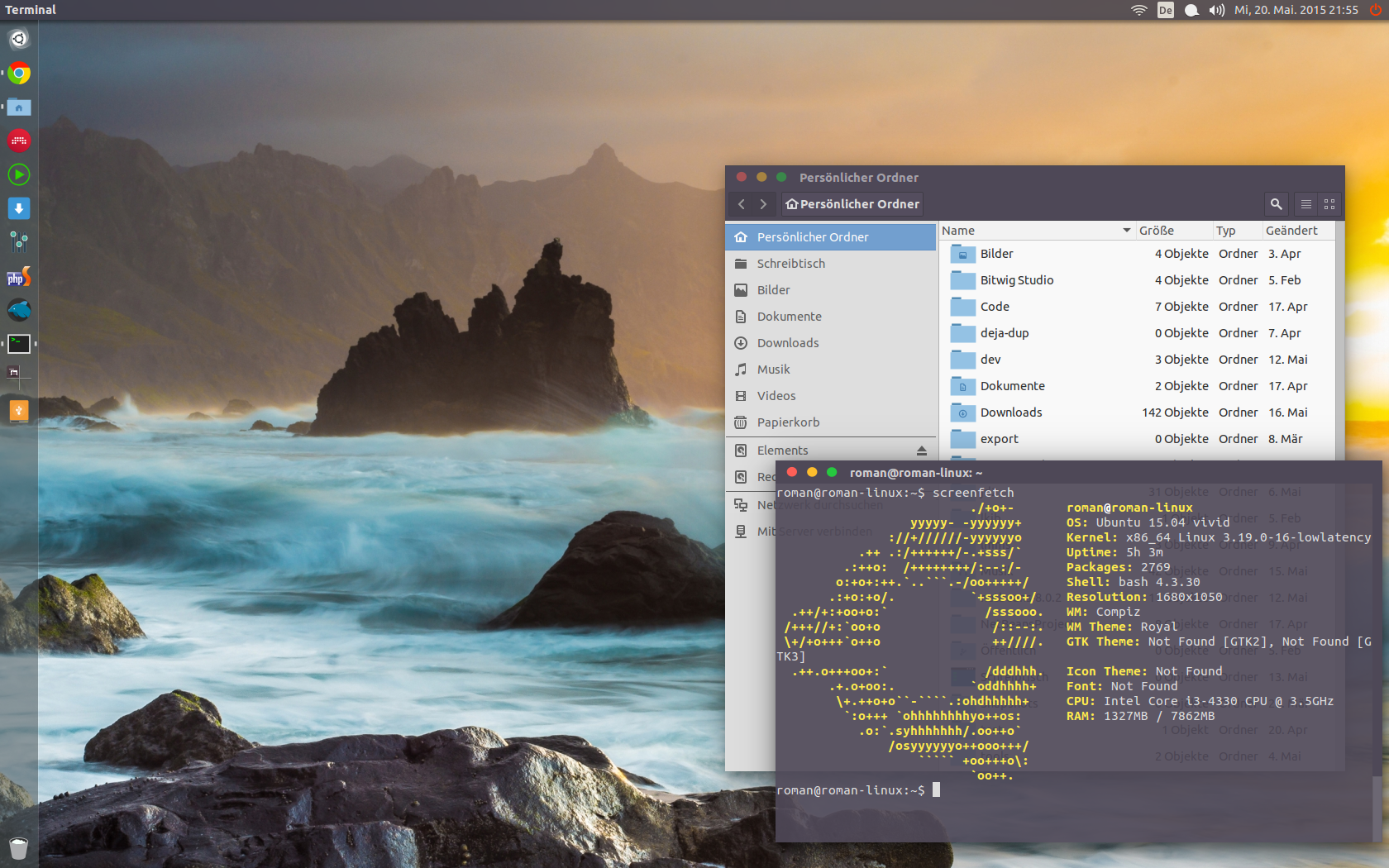The width and height of the screenshot is (1389, 868).
Task: Click the Resolution: 1680x1050 line in terminal
Action: (1144, 597)
